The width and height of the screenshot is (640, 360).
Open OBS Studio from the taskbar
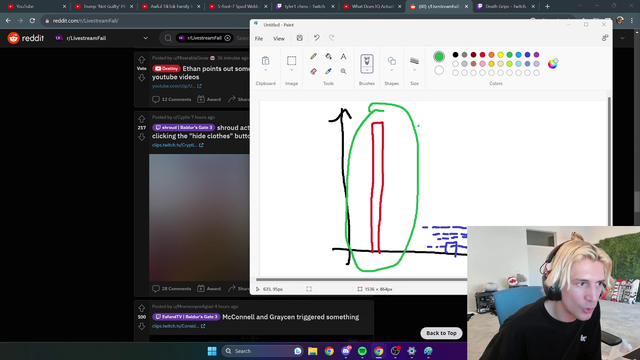[395, 351]
